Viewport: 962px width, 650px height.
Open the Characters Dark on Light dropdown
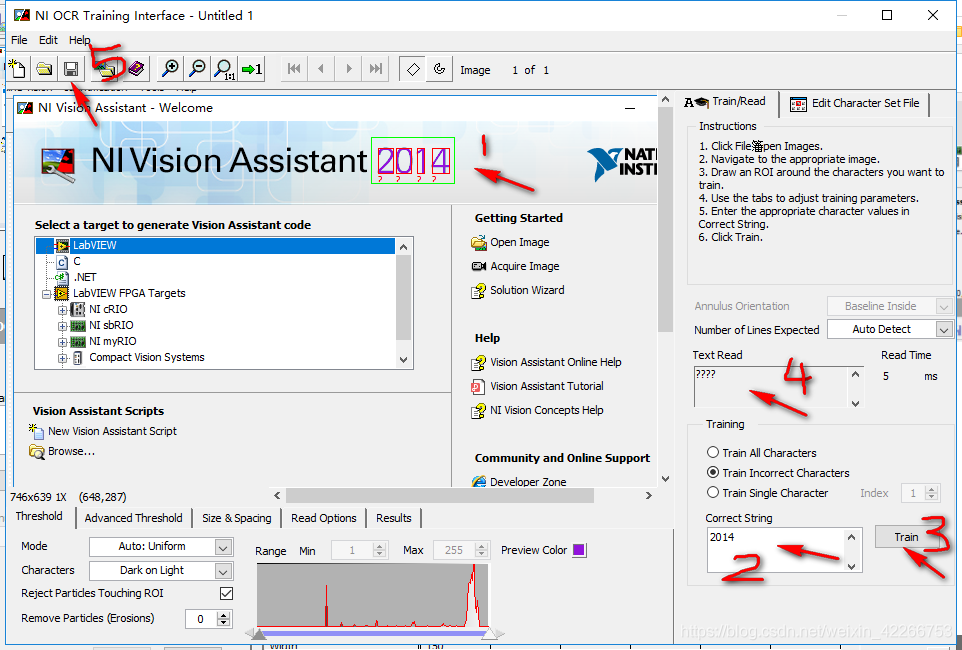(224, 571)
